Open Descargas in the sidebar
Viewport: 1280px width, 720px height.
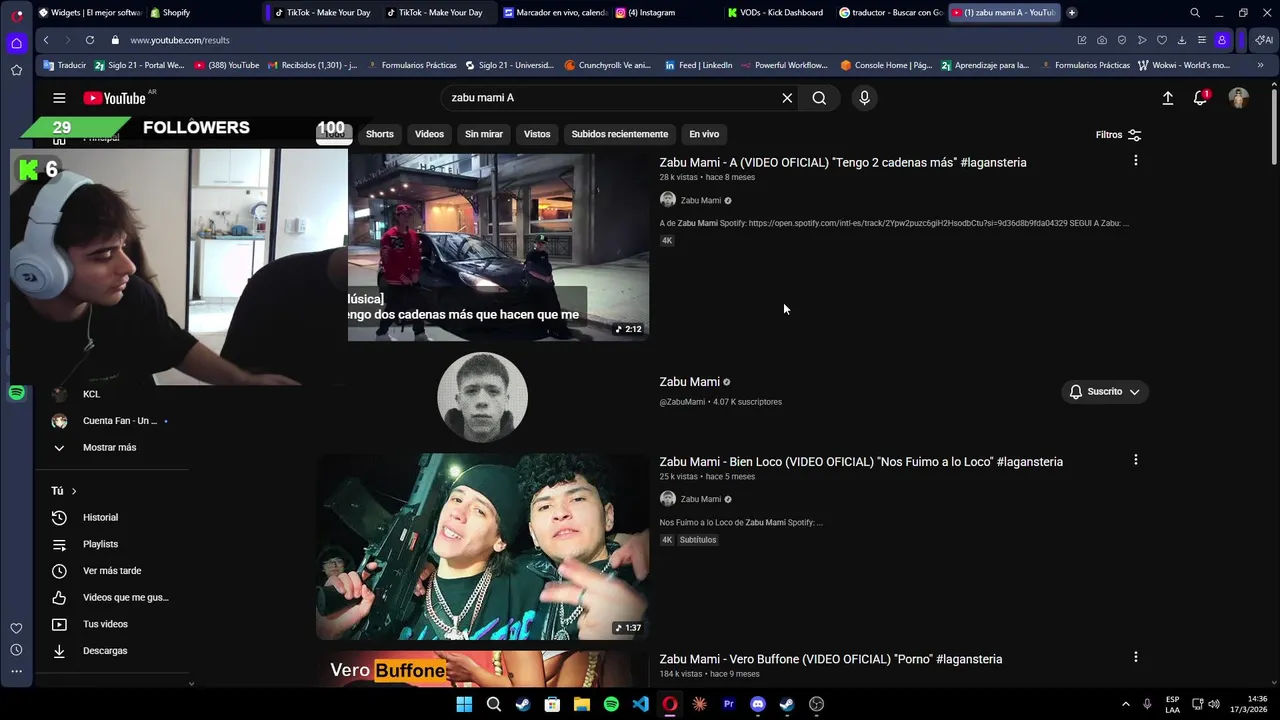[105, 651]
